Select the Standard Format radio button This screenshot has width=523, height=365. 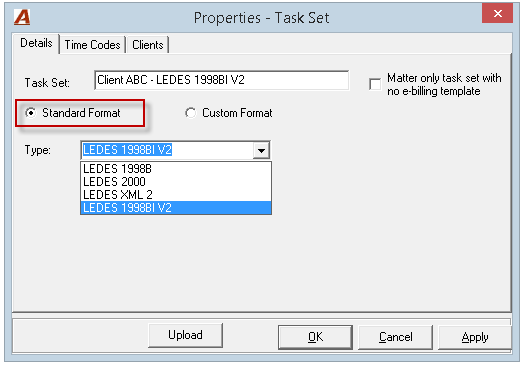pos(31,113)
